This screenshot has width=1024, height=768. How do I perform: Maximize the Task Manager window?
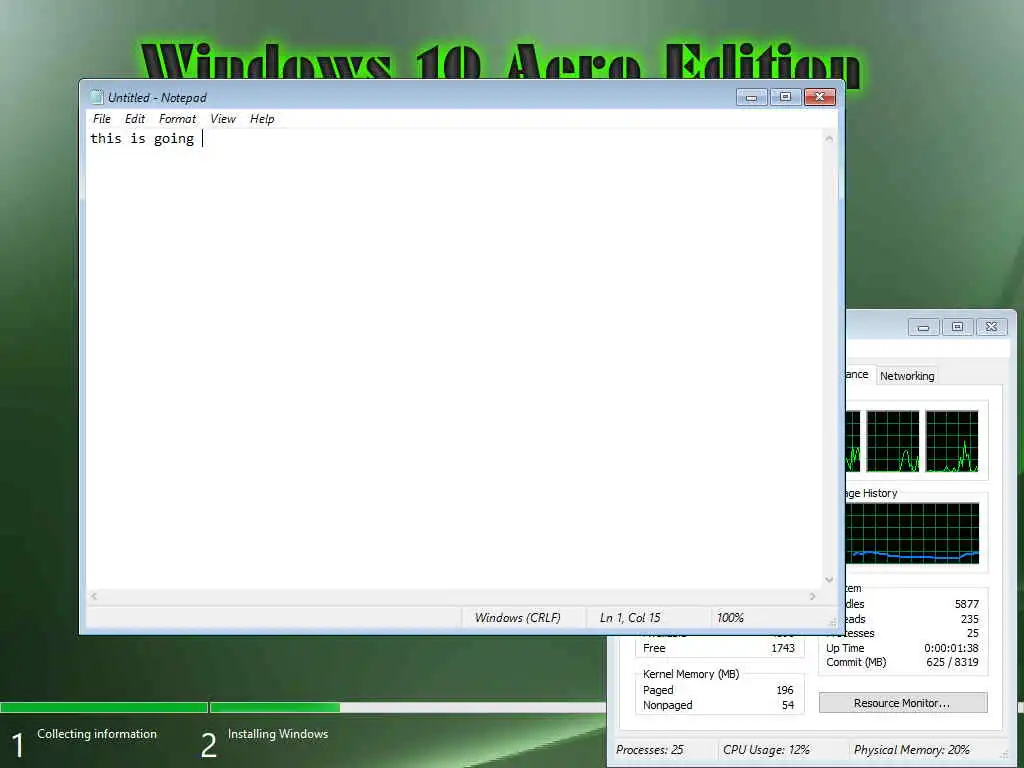[957, 327]
